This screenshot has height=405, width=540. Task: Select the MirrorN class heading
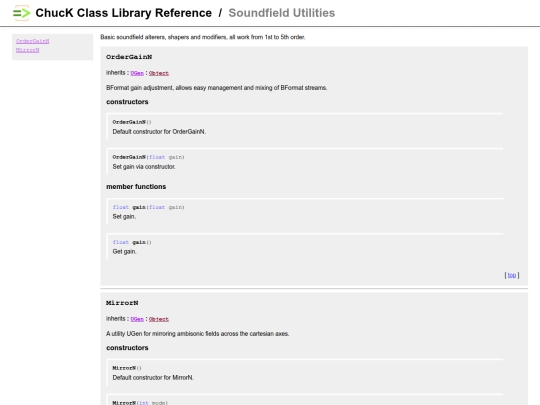click(x=122, y=303)
